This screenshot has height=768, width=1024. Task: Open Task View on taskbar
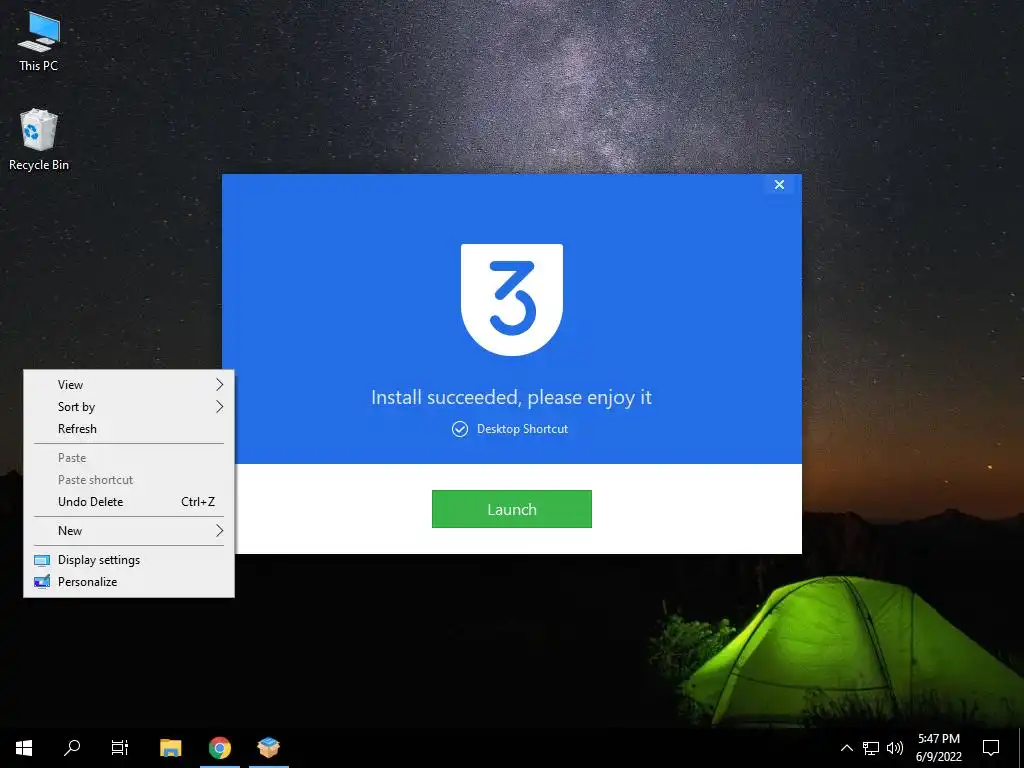click(120, 748)
